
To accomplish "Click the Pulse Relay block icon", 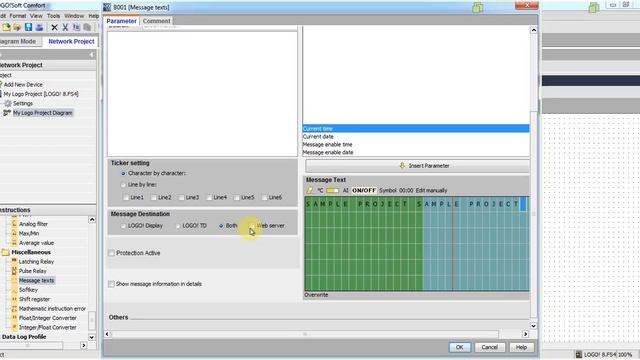I will click(14, 271).
